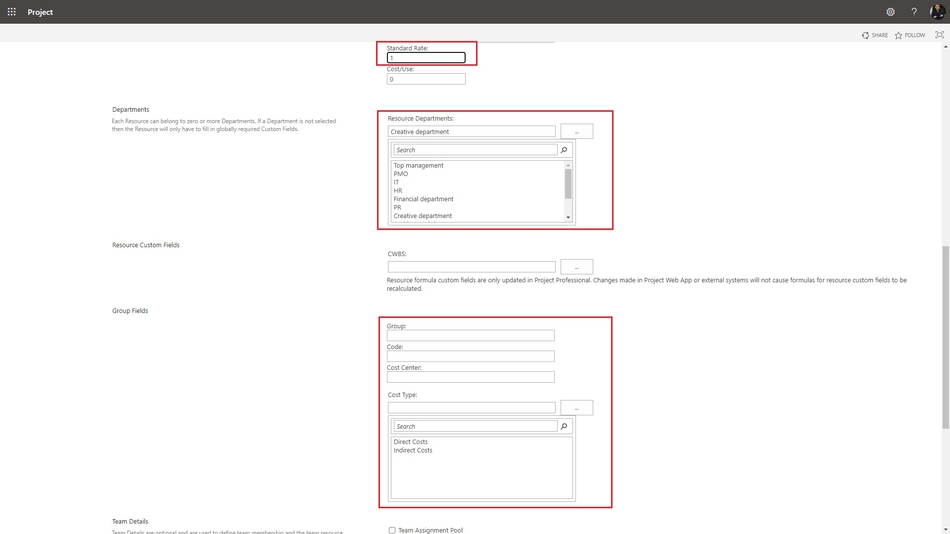Click the Cost Type search magnifier
The width and height of the screenshot is (950, 534).
coord(564,426)
